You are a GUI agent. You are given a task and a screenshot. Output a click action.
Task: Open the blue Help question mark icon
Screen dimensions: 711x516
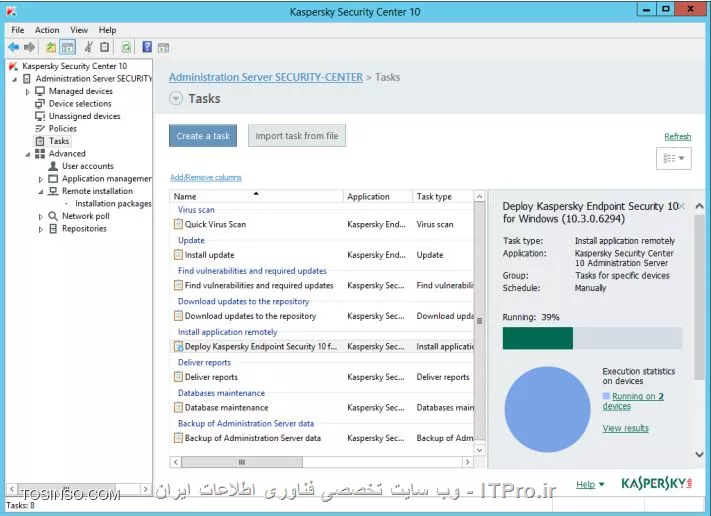[x=147, y=47]
